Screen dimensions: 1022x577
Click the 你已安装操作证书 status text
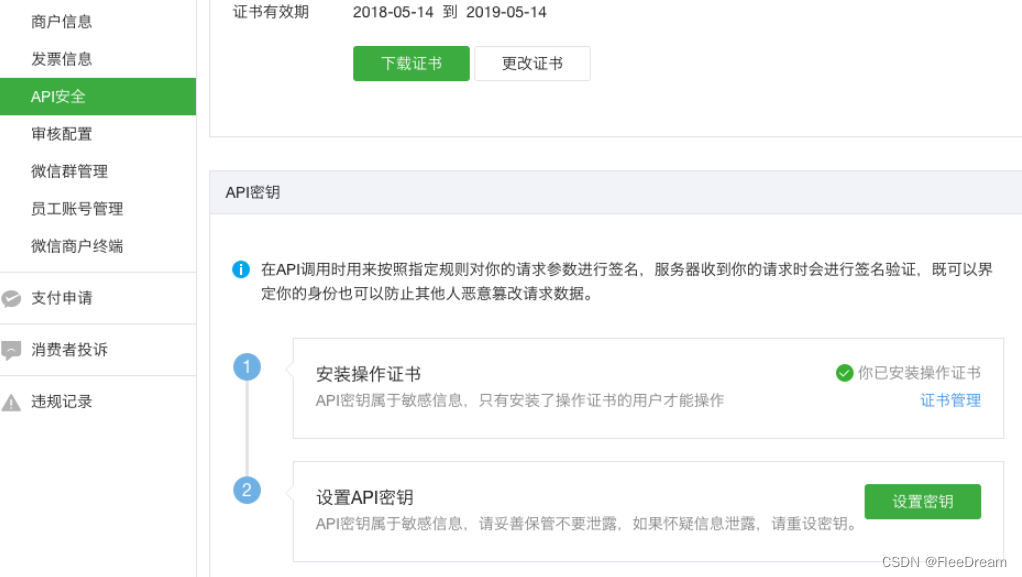[919, 373]
